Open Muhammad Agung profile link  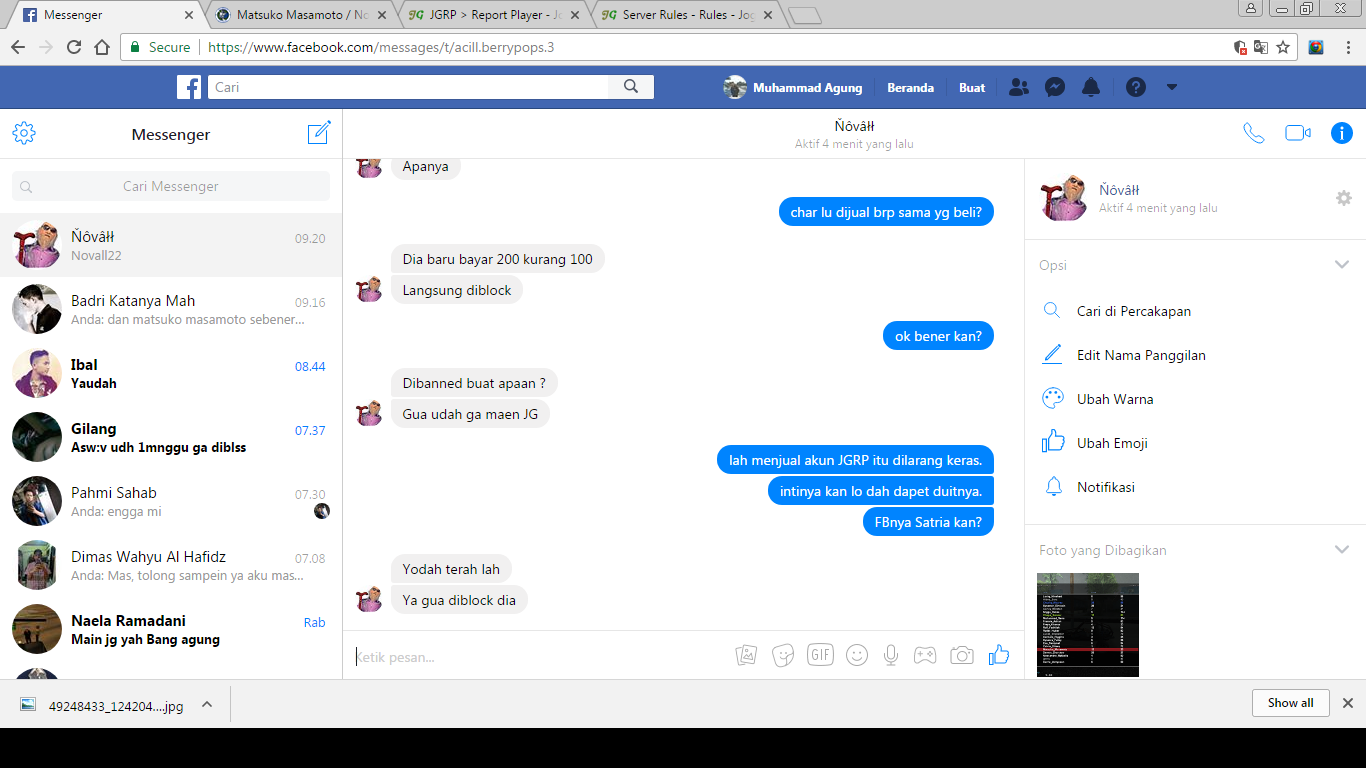pyautogui.click(x=793, y=87)
